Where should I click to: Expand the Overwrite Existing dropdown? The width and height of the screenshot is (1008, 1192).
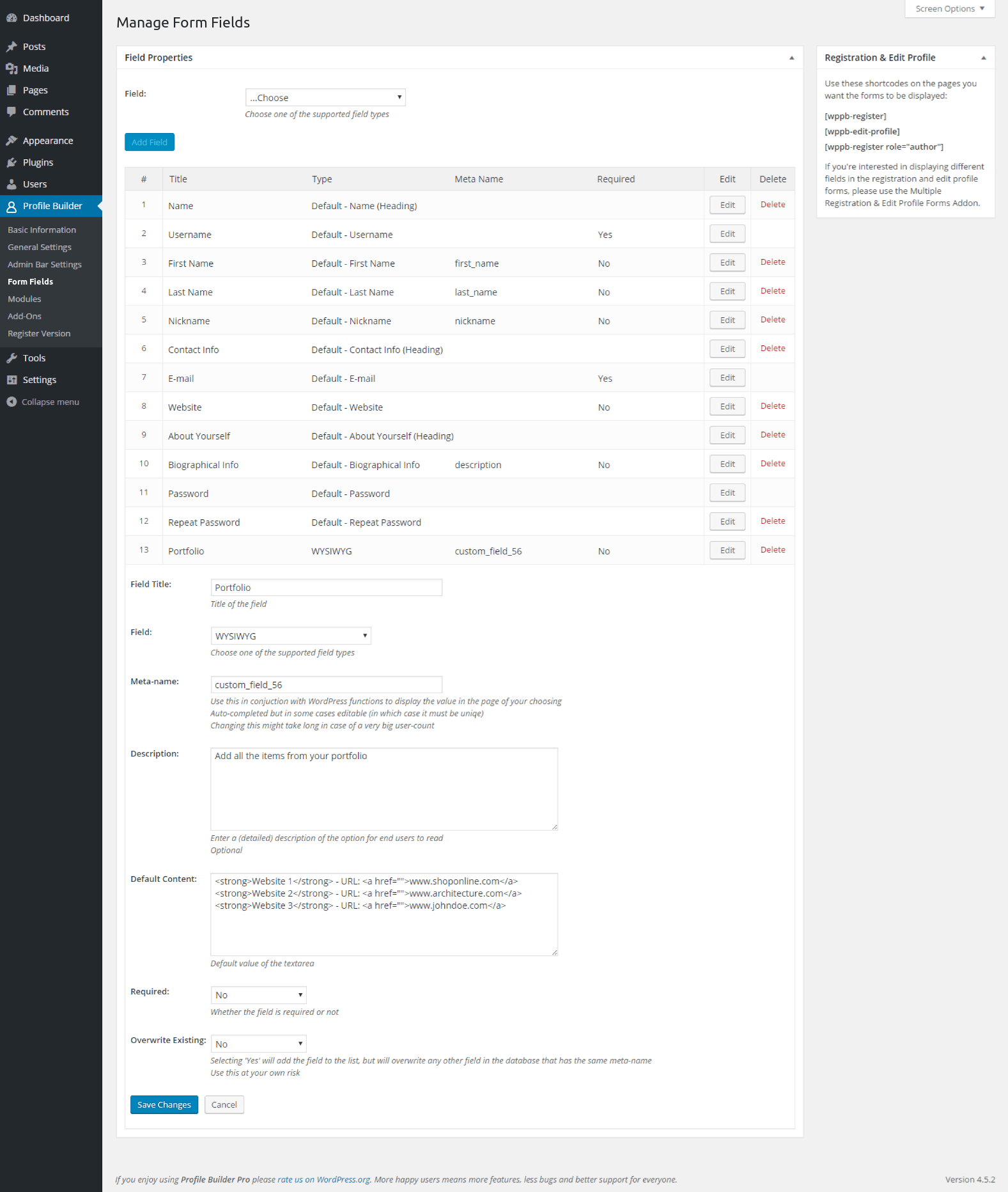pyautogui.click(x=258, y=1044)
